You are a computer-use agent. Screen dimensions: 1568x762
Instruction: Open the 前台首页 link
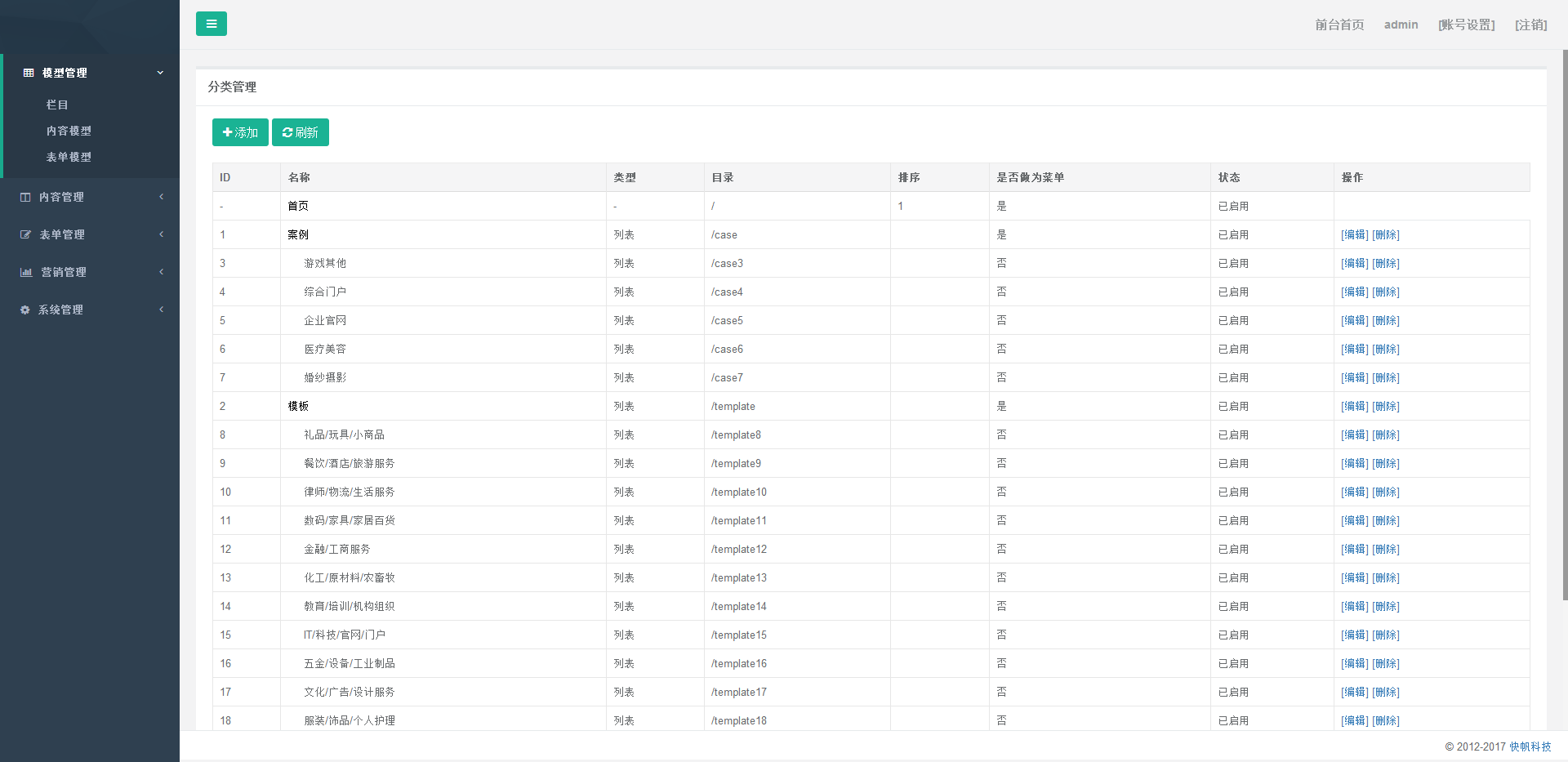(1339, 25)
